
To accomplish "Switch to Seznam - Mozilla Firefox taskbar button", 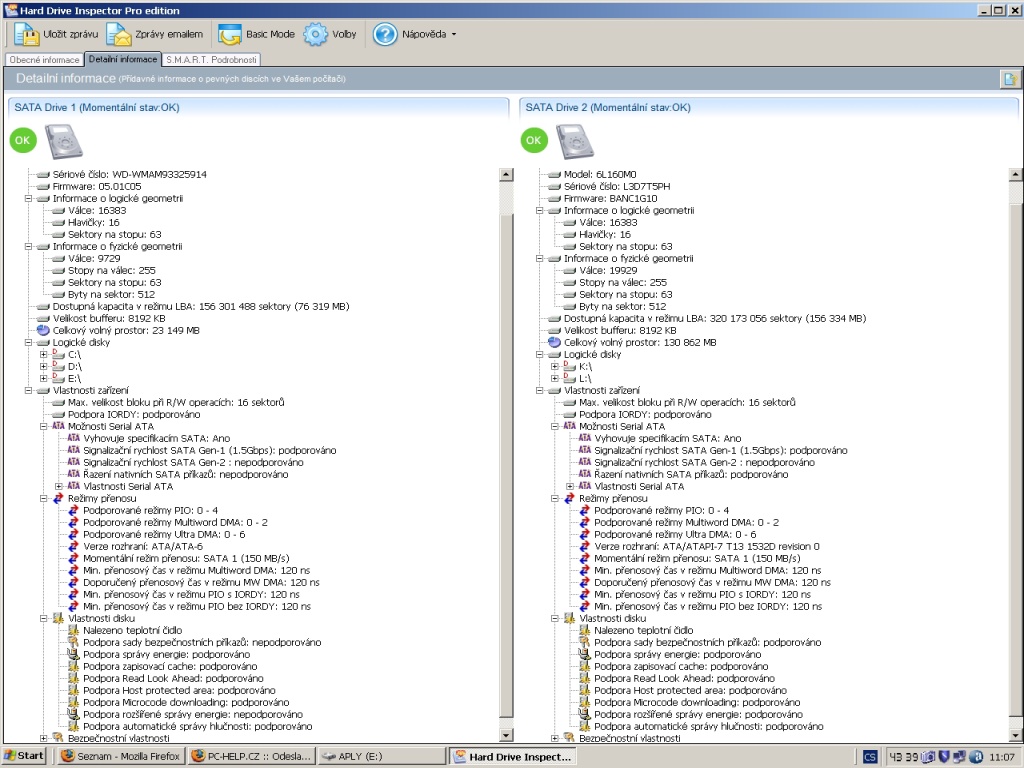I will click(120, 756).
